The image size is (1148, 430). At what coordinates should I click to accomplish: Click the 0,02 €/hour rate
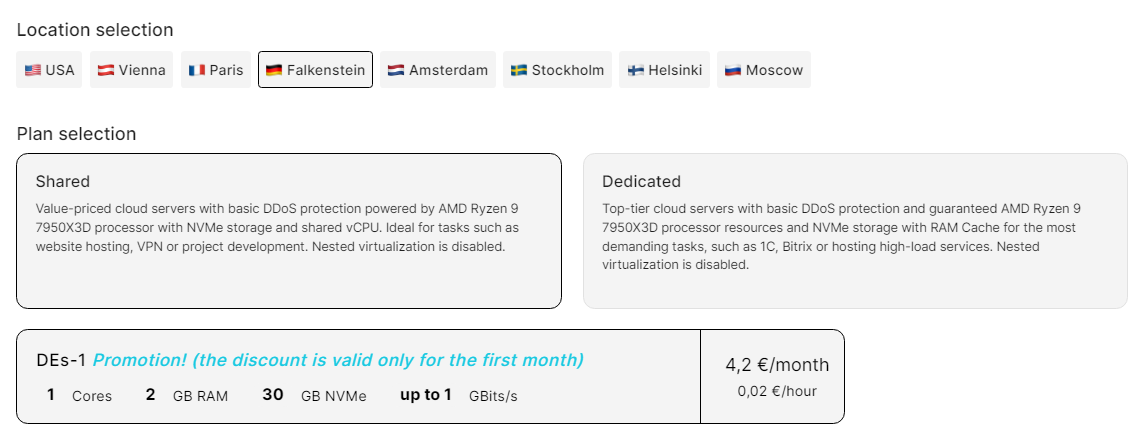click(x=777, y=391)
